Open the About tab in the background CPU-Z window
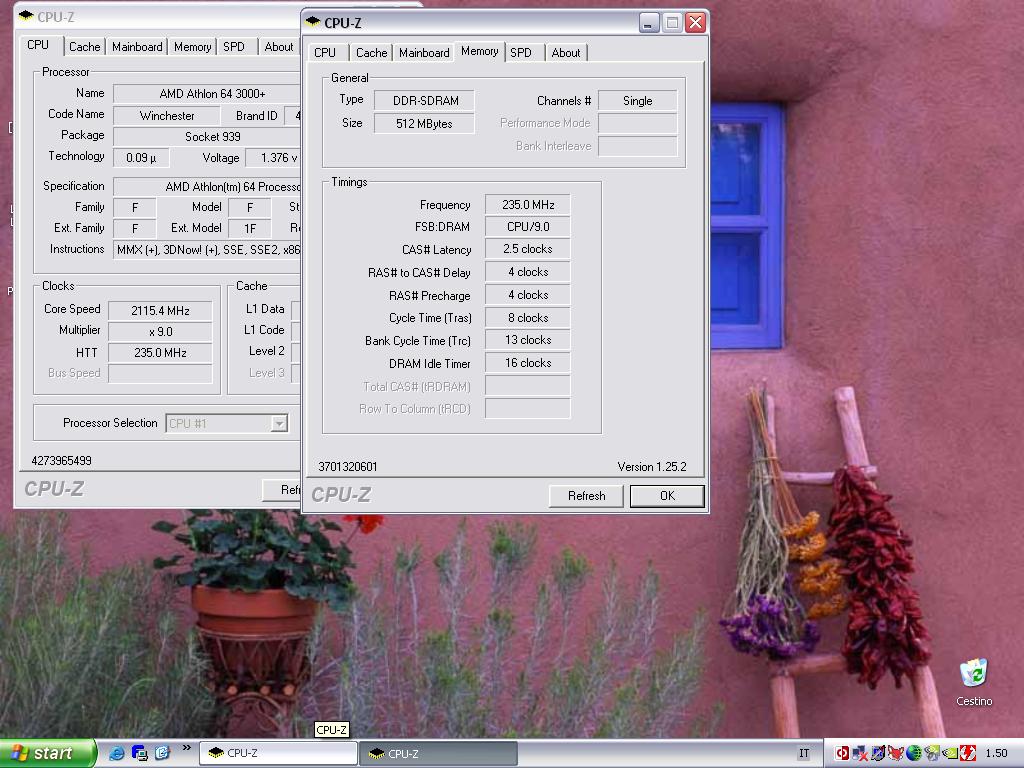This screenshot has width=1024, height=768. tap(279, 46)
